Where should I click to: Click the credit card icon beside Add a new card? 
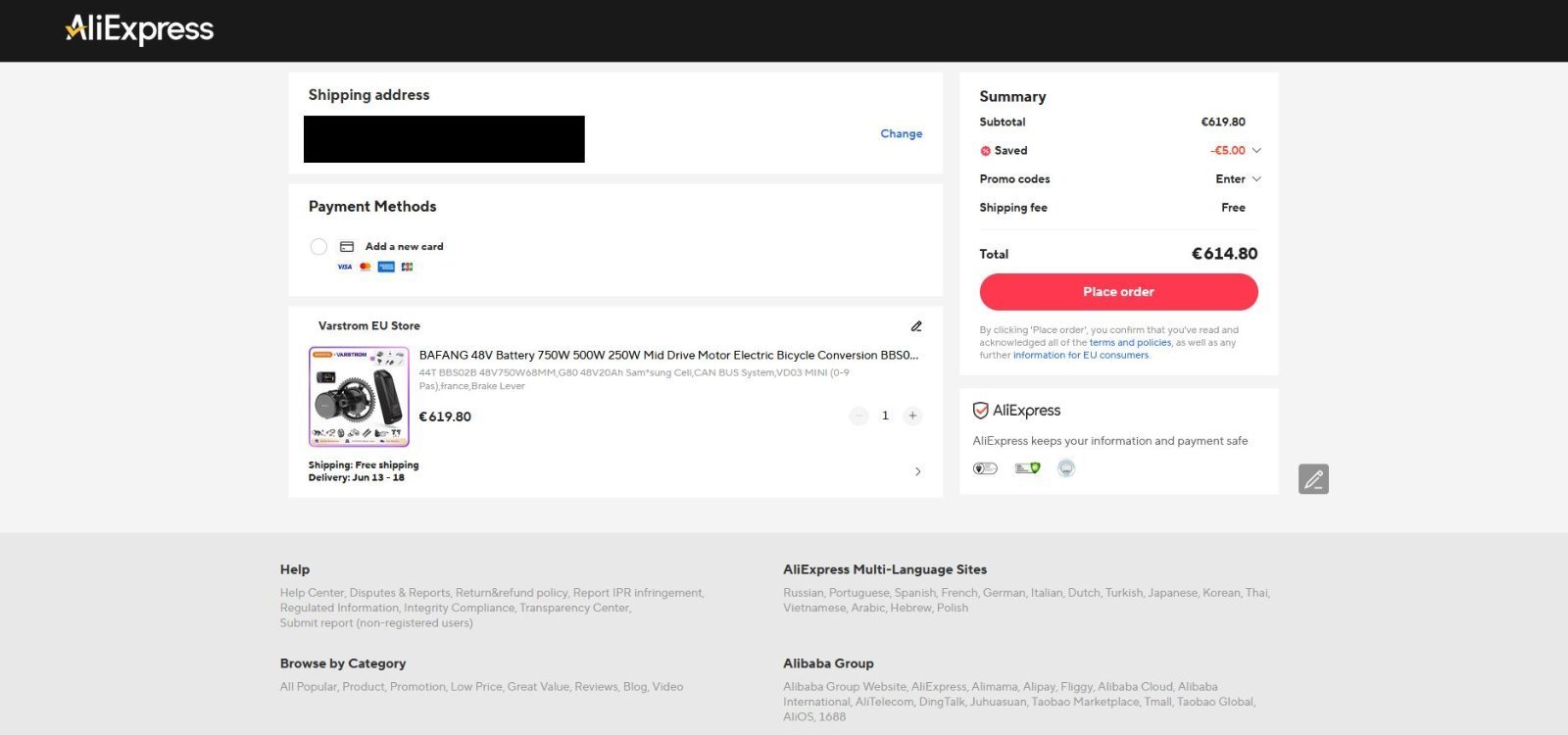click(x=347, y=247)
